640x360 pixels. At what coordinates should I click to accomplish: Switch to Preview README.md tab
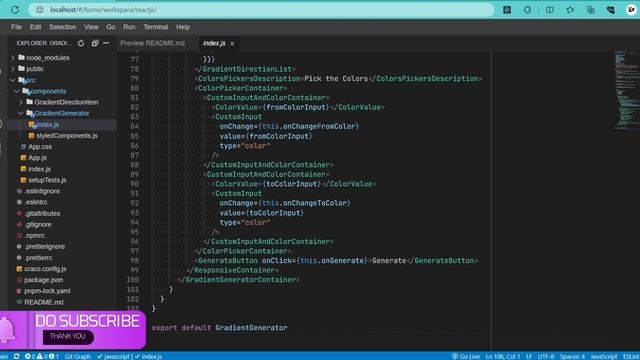[x=153, y=43]
